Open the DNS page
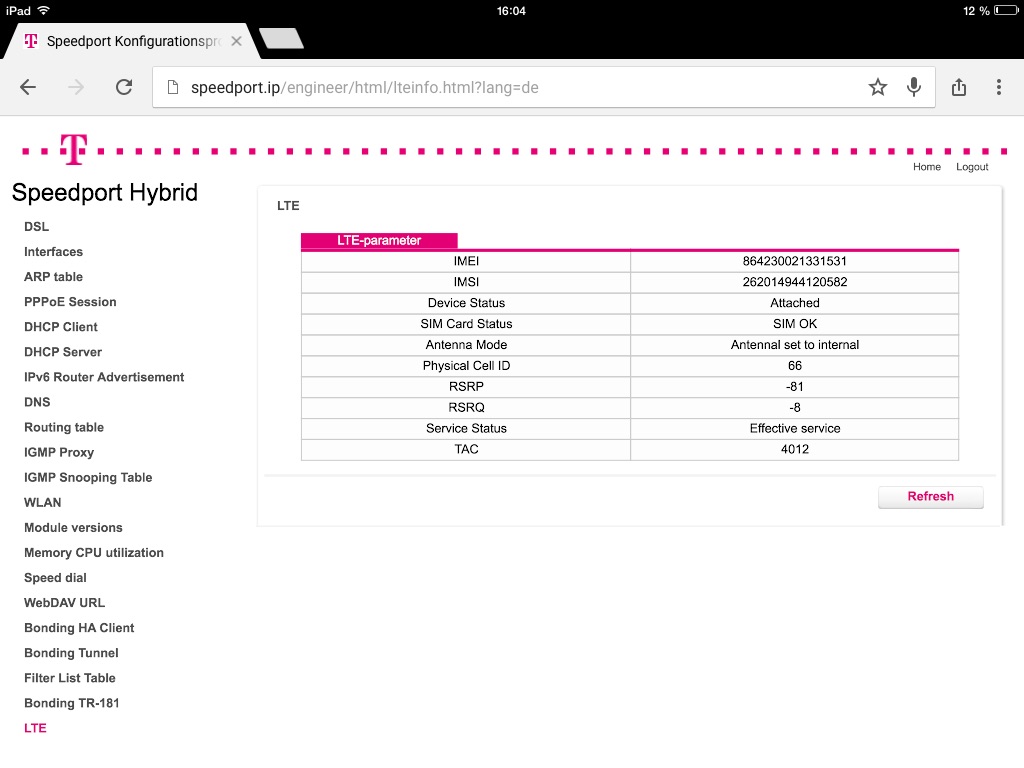 click(x=37, y=402)
